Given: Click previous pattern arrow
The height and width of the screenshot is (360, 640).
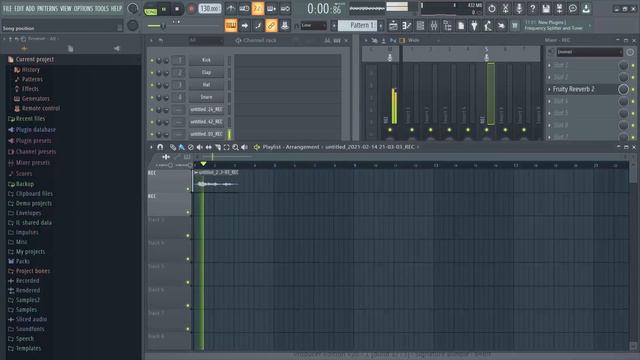Looking at the screenshot, I should 334,25.
